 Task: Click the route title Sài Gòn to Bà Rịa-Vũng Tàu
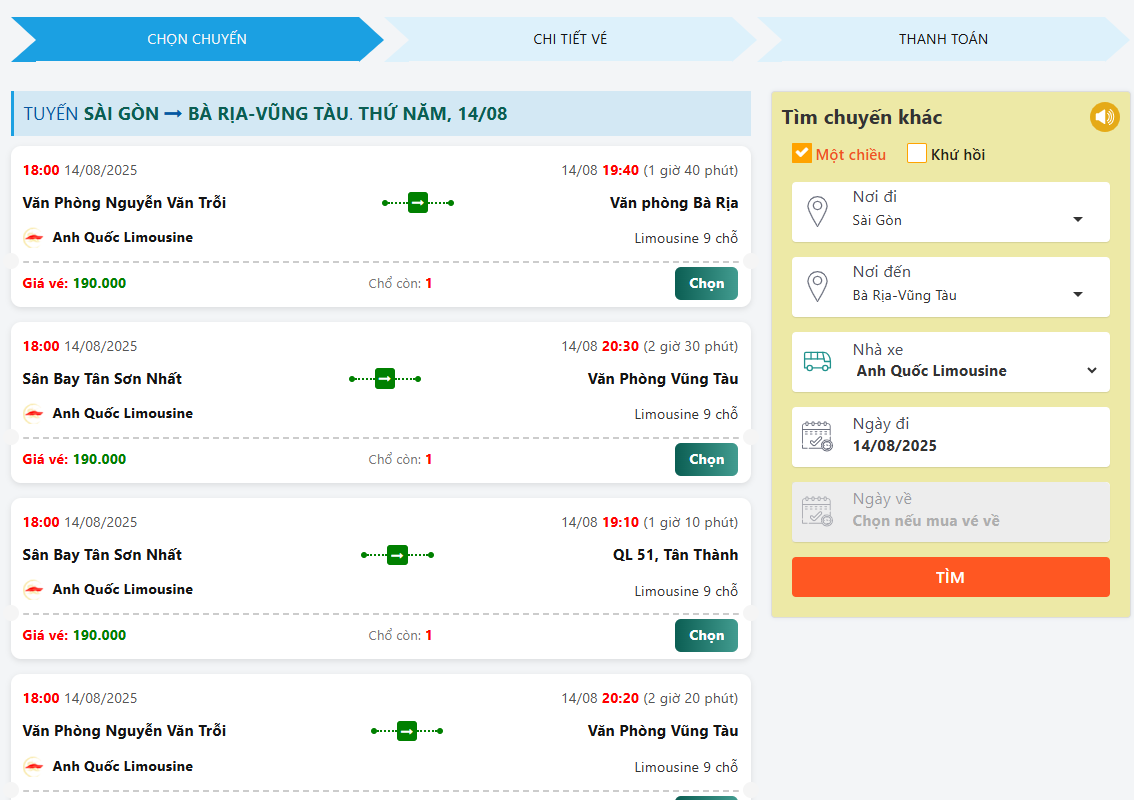pyautogui.click(x=265, y=114)
